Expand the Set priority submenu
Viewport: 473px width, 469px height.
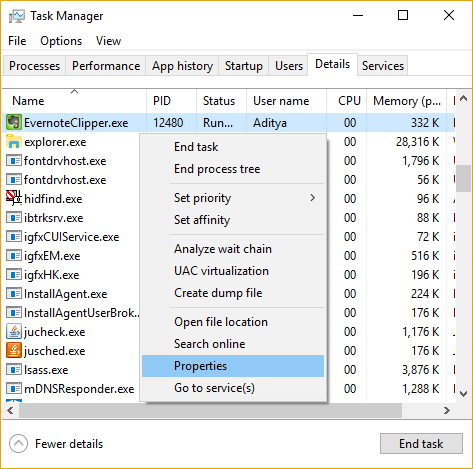(233, 198)
